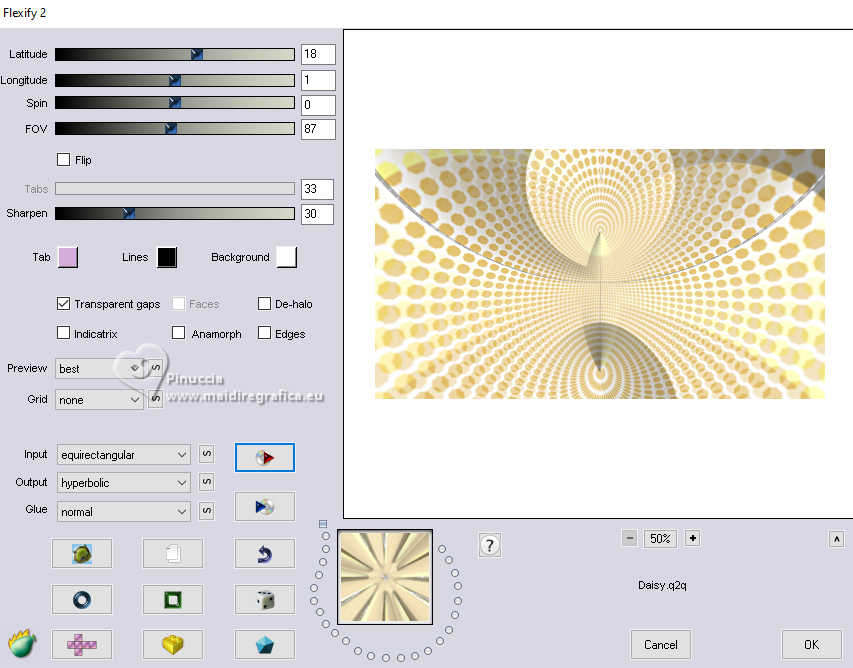Click OK to apply the filter

[811, 644]
